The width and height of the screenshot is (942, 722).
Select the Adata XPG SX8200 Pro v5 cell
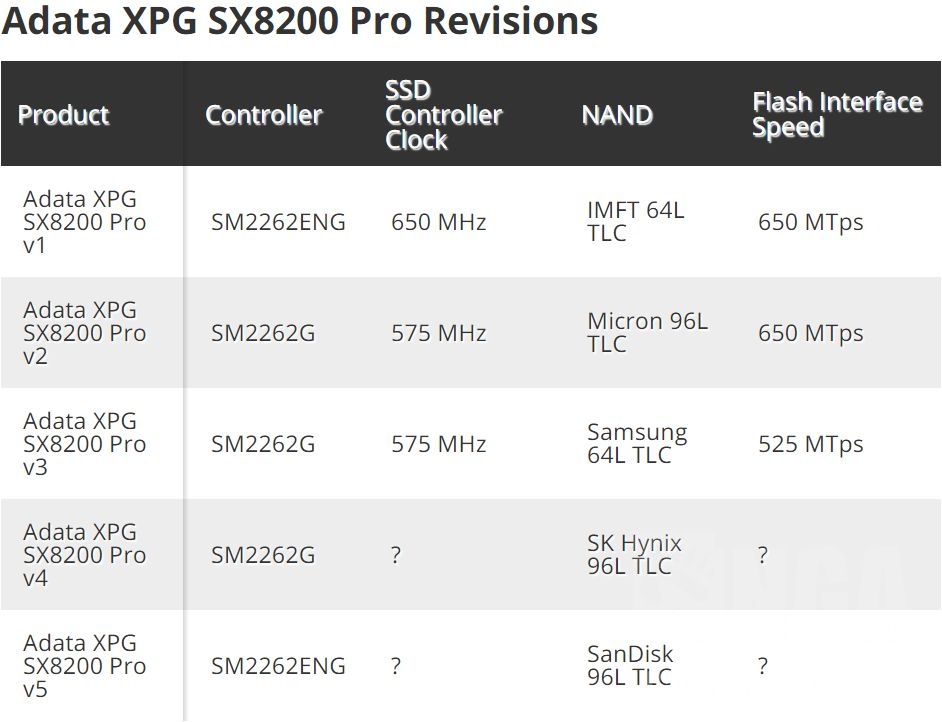click(x=84, y=666)
